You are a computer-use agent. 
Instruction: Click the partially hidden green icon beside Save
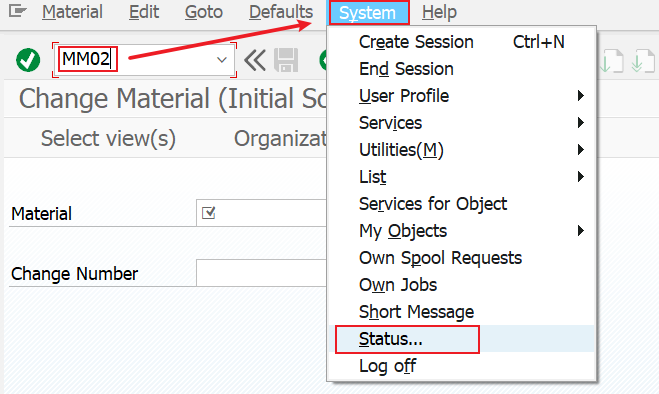coord(323,60)
